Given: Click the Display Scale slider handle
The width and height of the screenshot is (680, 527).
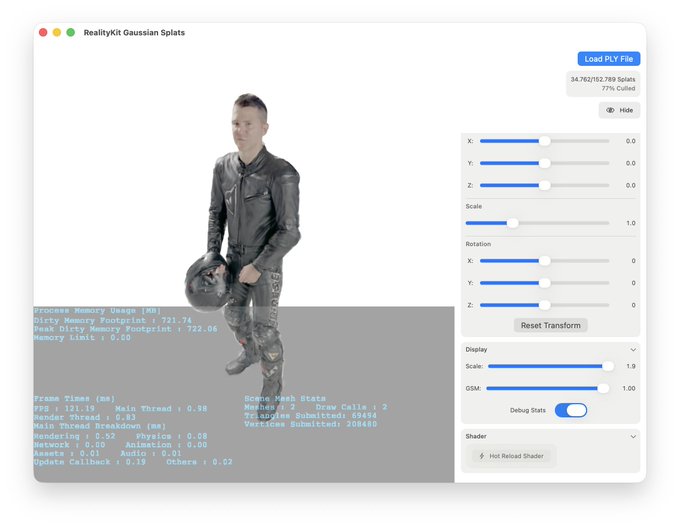Looking at the screenshot, I should pyautogui.click(x=608, y=366).
